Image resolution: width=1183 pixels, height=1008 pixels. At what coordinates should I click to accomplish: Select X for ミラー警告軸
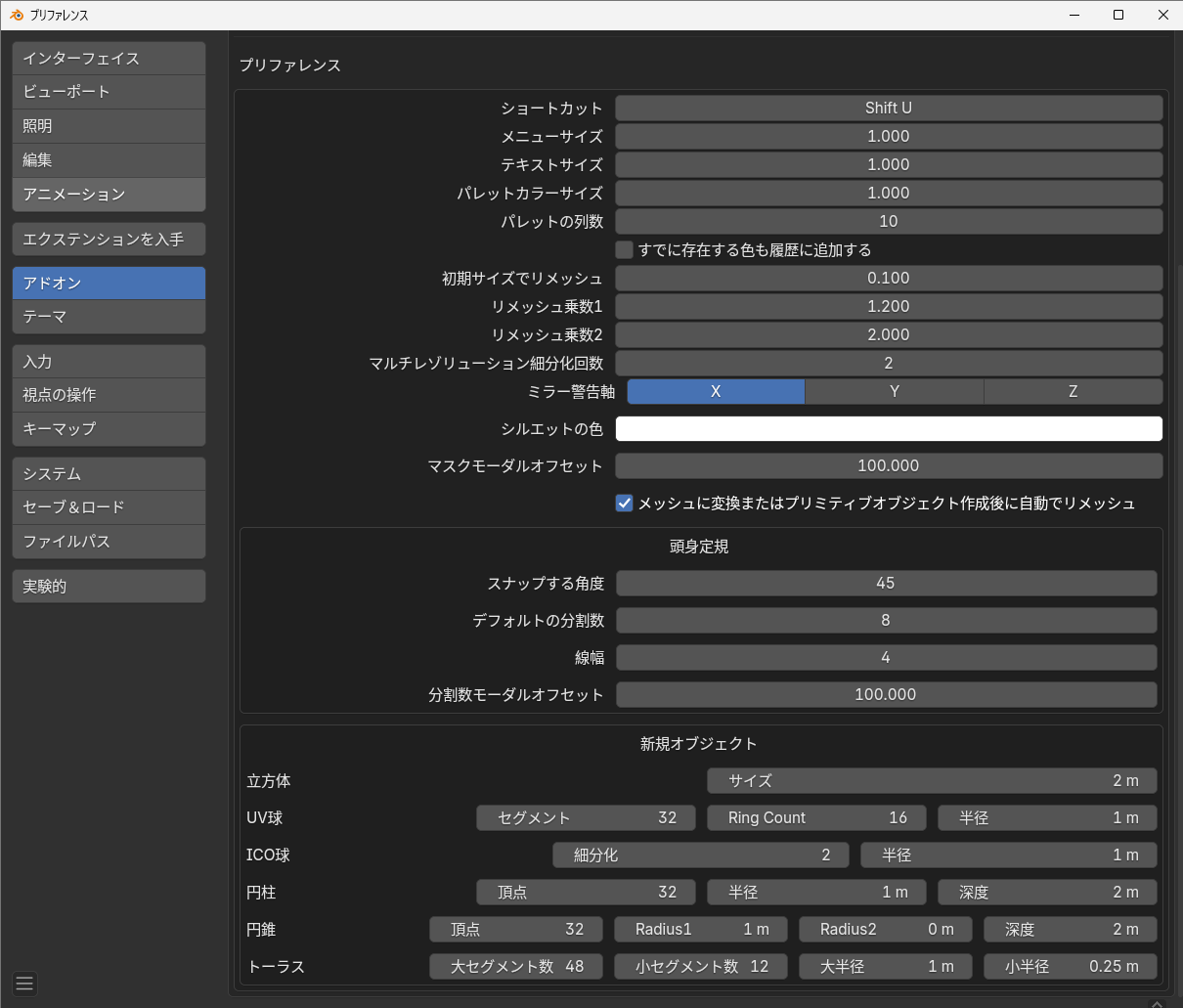point(716,392)
